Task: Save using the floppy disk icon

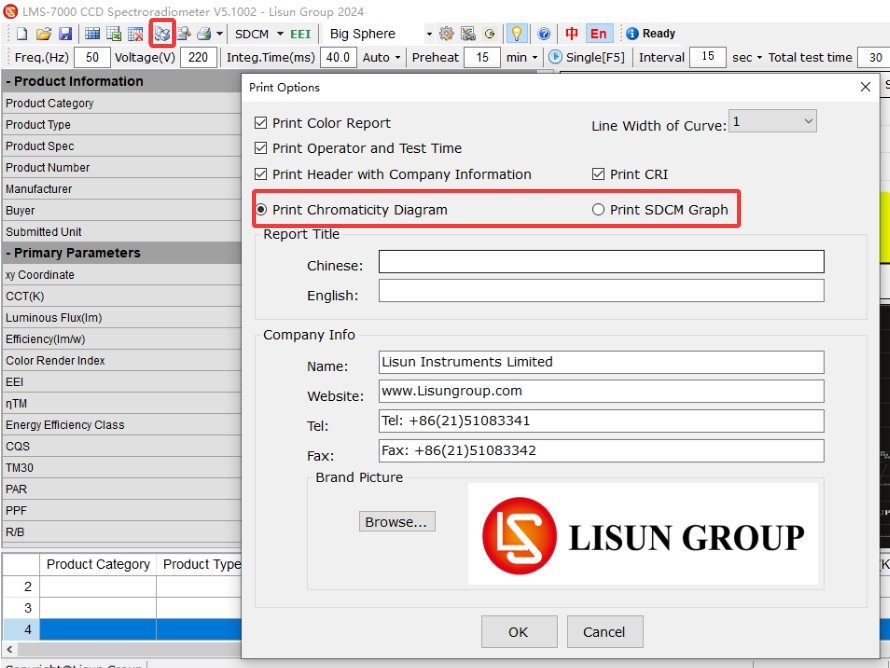Action: 65,34
